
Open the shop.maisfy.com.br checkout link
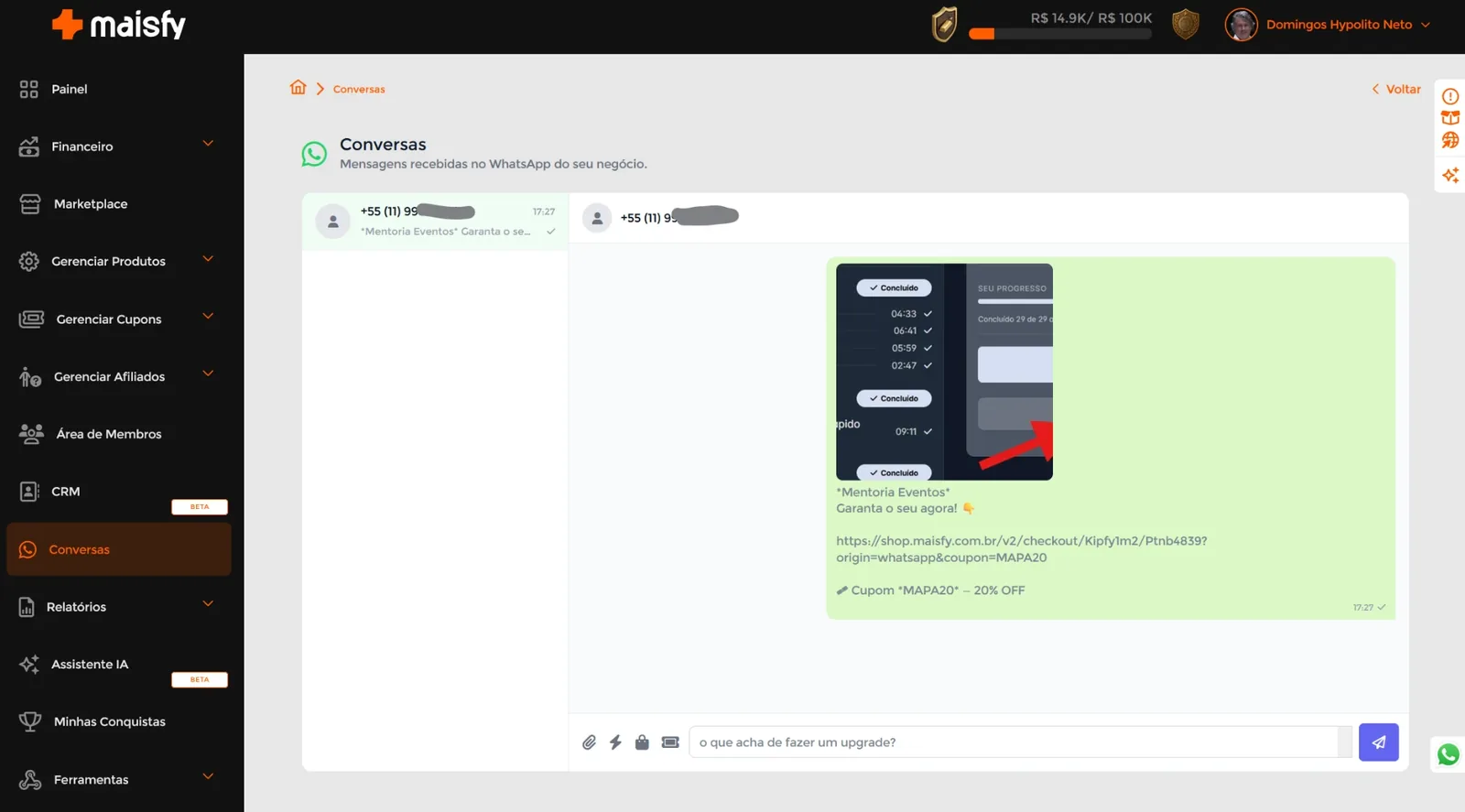(x=1021, y=549)
